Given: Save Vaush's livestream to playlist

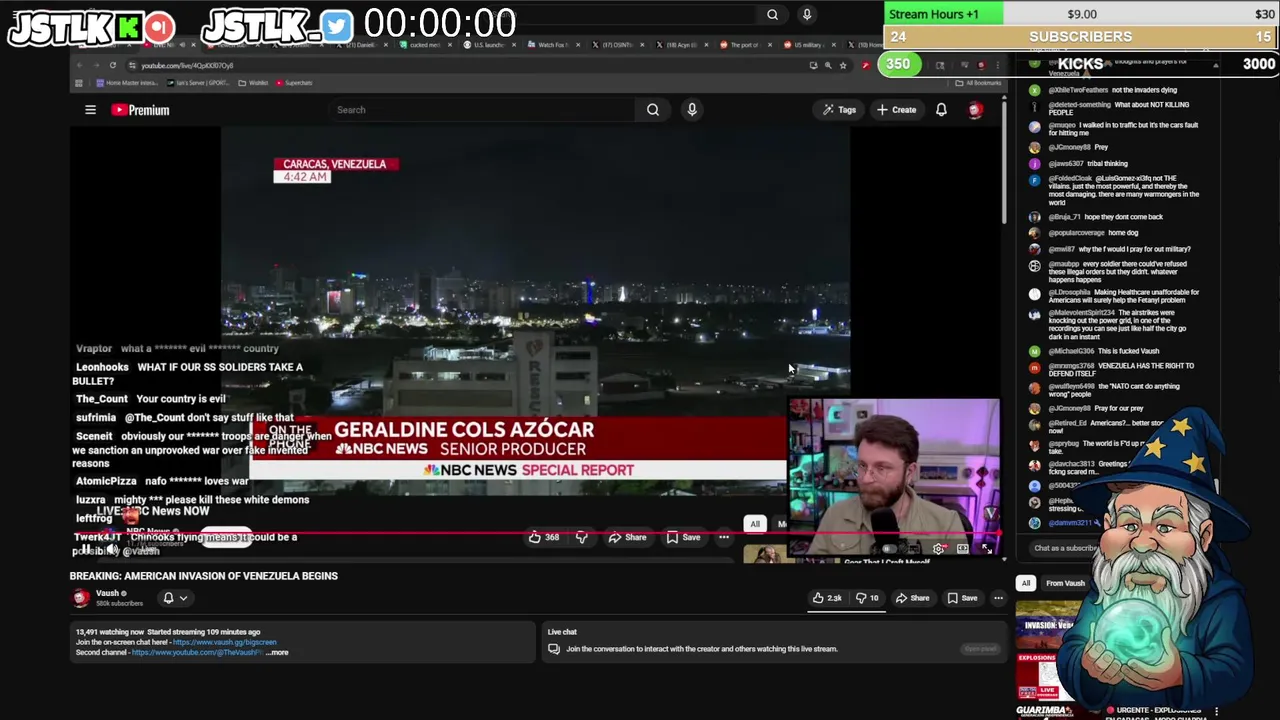Looking at the screenshot, I should pos(961,598).
